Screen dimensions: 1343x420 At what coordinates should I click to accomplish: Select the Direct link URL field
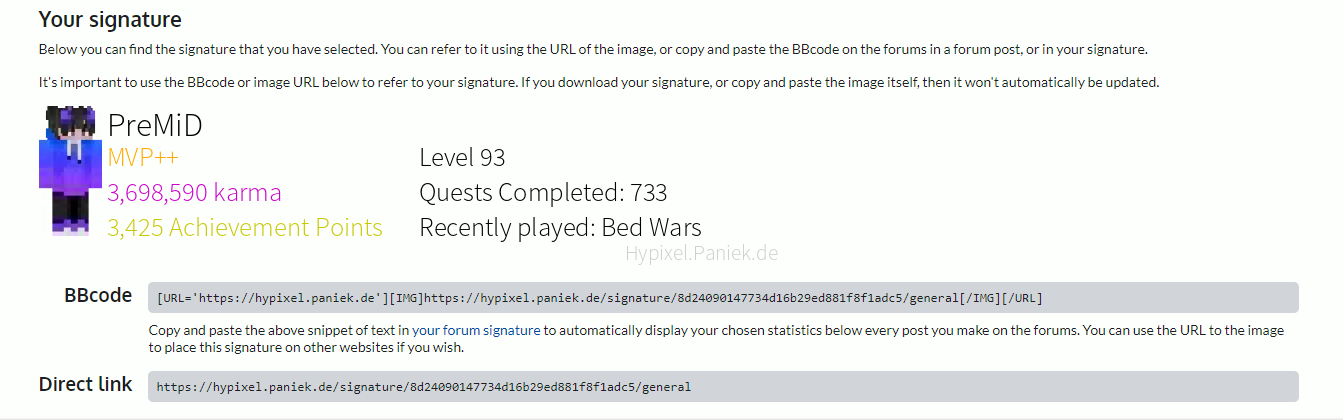pyautogui.click(x=722, y=387)
